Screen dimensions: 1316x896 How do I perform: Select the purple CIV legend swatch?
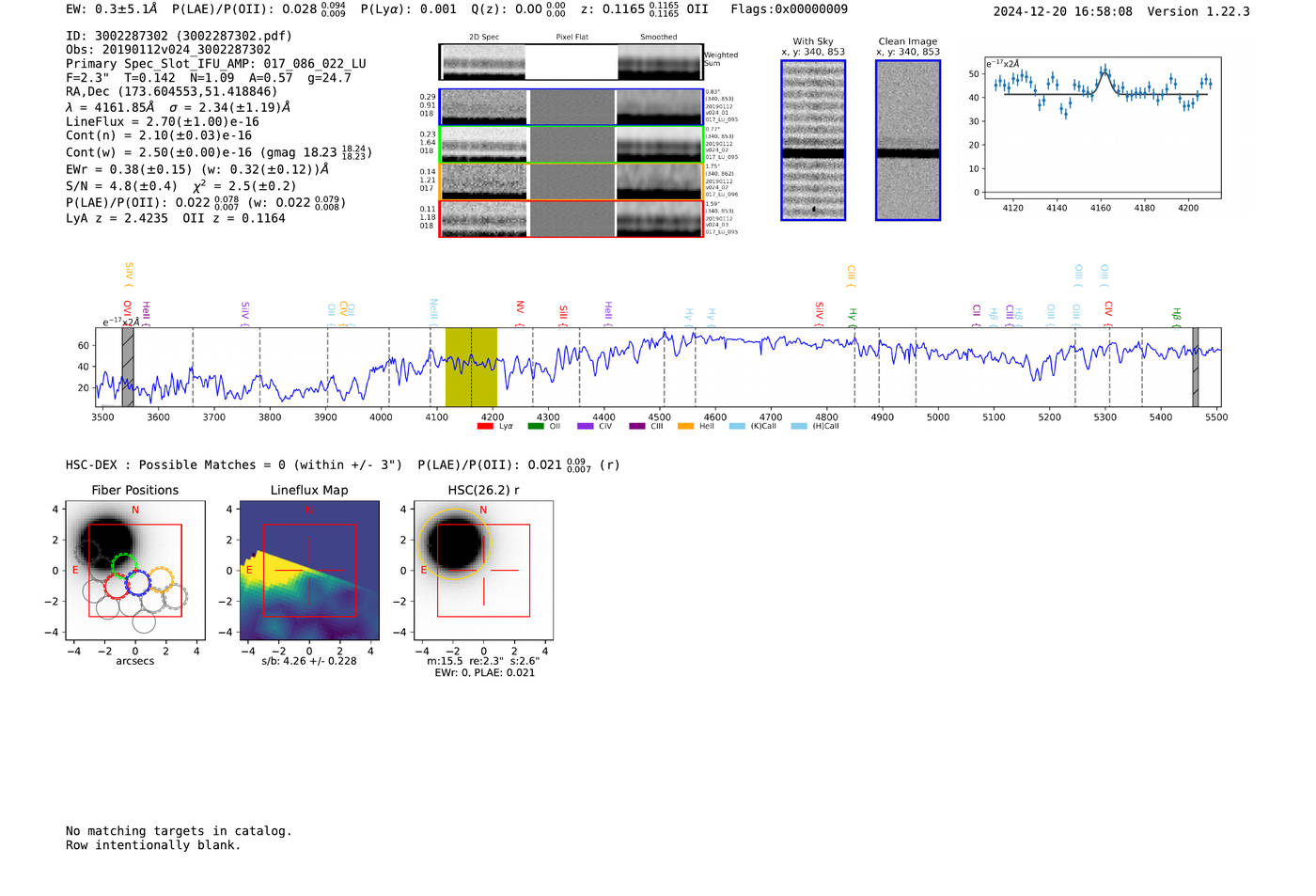tap(585, 427)
